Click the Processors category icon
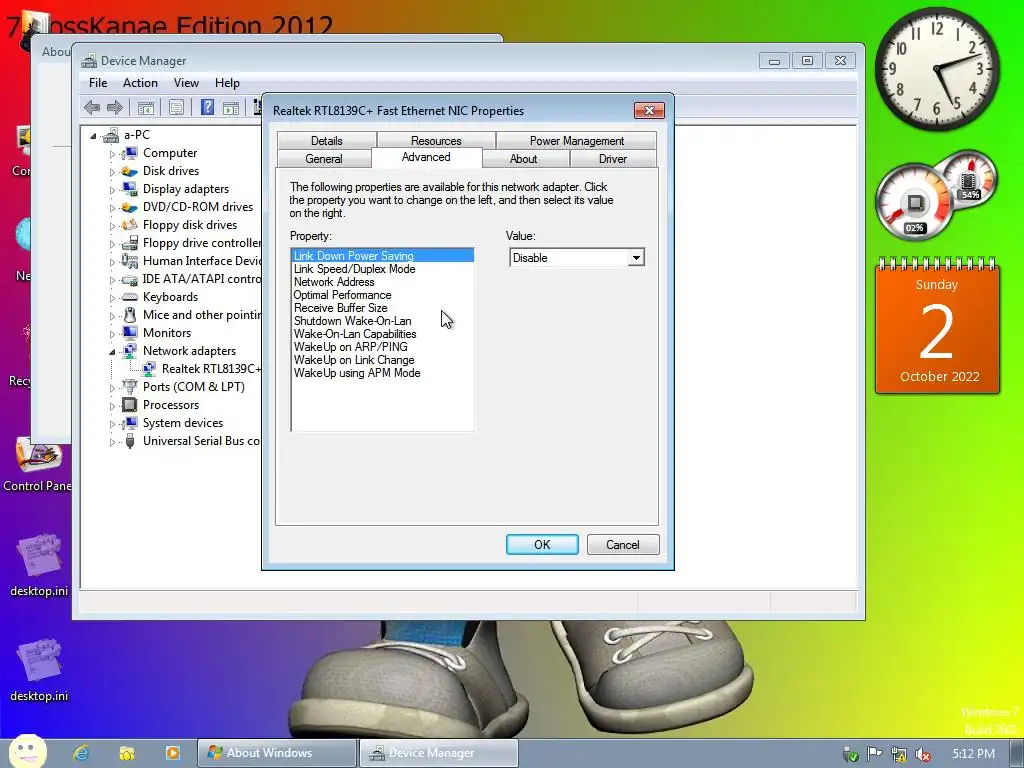This screenshot has height=768, width=1024. point(129,405)
